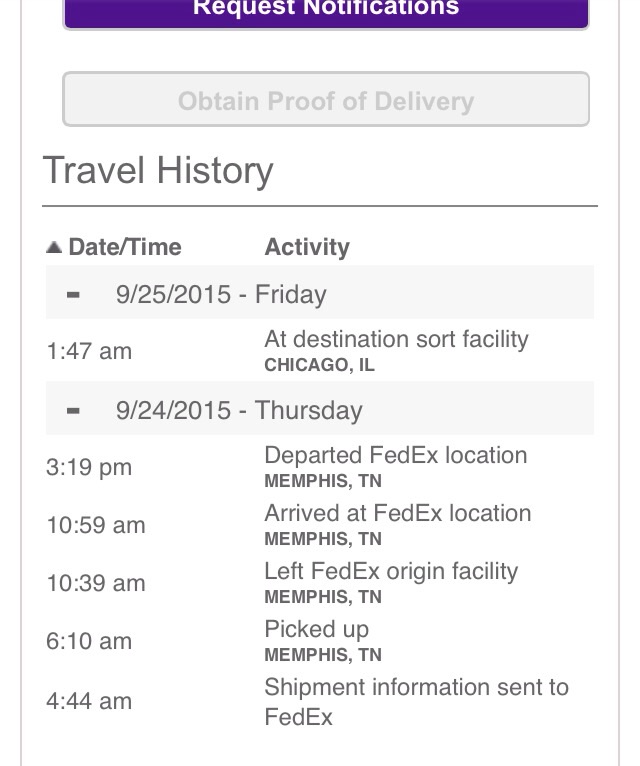Collapse the 9/25/2015 Friday section
This screenshot has height=766, width=640.
point(73,295)
